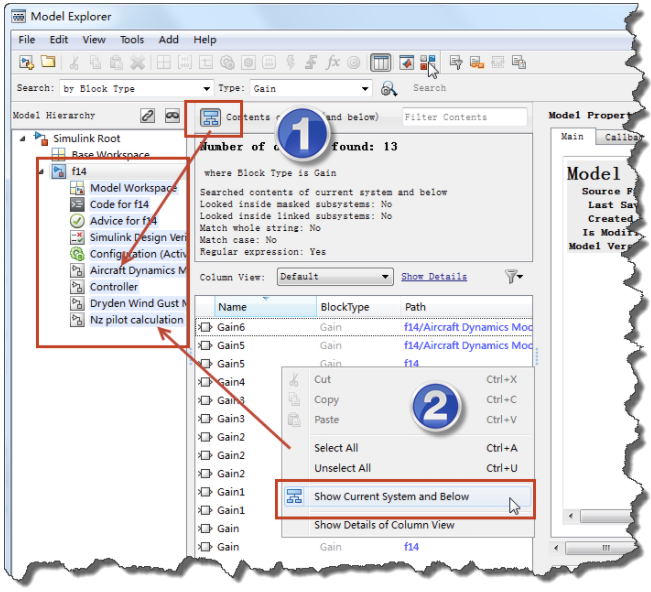Open the Column View Default dropdown
The height and width of the screenshot is (592, 651).
point(335,276)
